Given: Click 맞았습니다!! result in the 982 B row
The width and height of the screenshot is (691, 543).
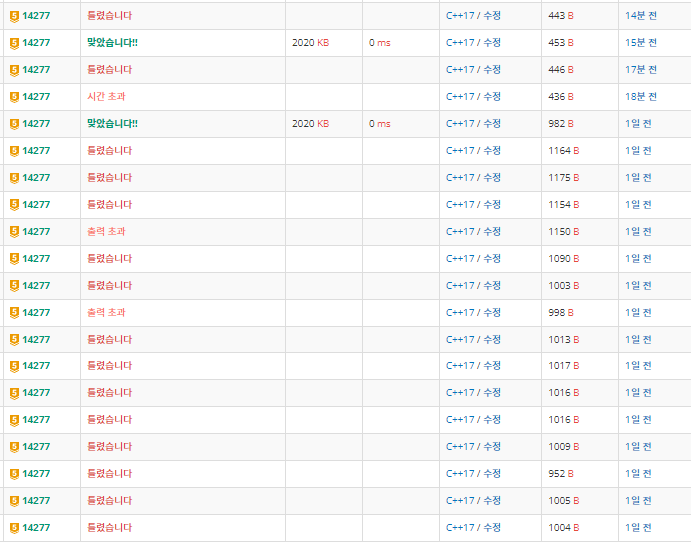Looking at the screenshot, I should pyautogui.click(x=112, y=124).
